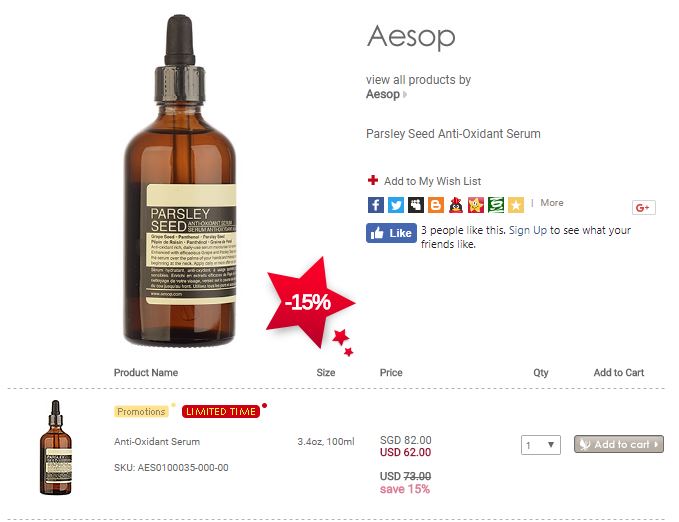Click the Sign Up link
Screen dimensions: 679x522
[x=527, y=230]
